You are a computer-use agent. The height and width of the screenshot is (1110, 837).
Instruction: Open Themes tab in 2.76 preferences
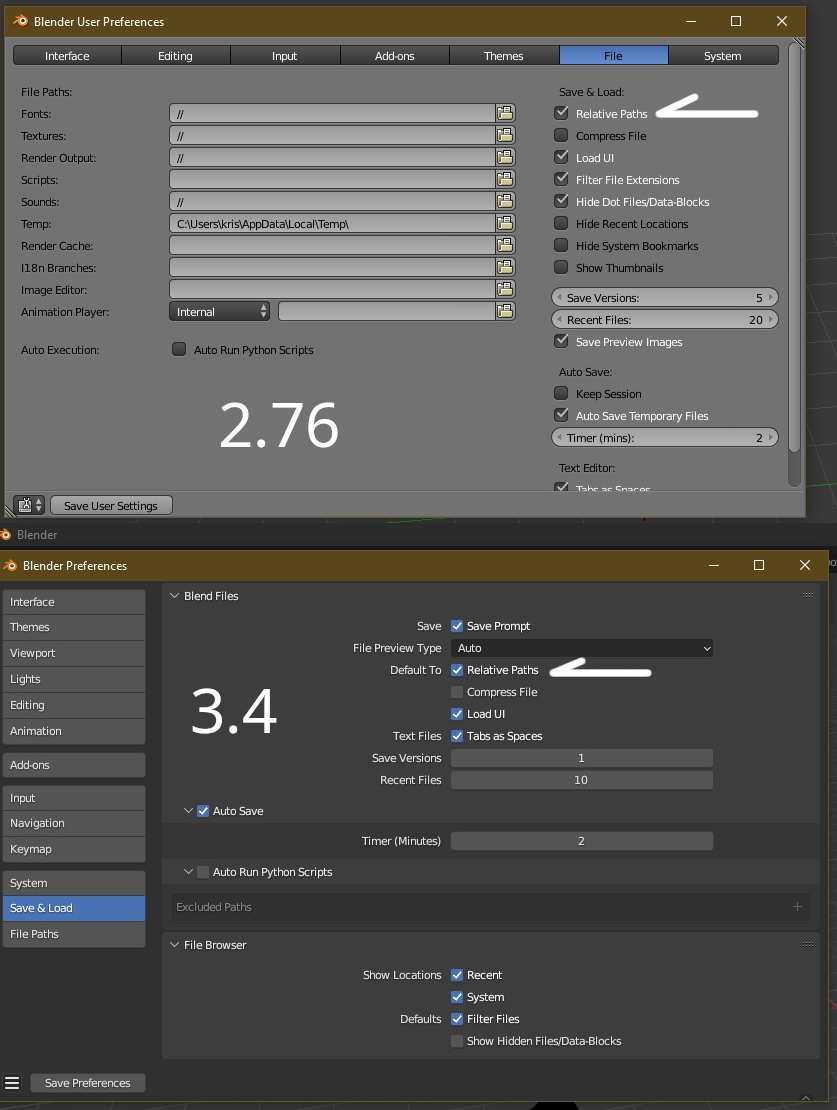click(503, 55)
